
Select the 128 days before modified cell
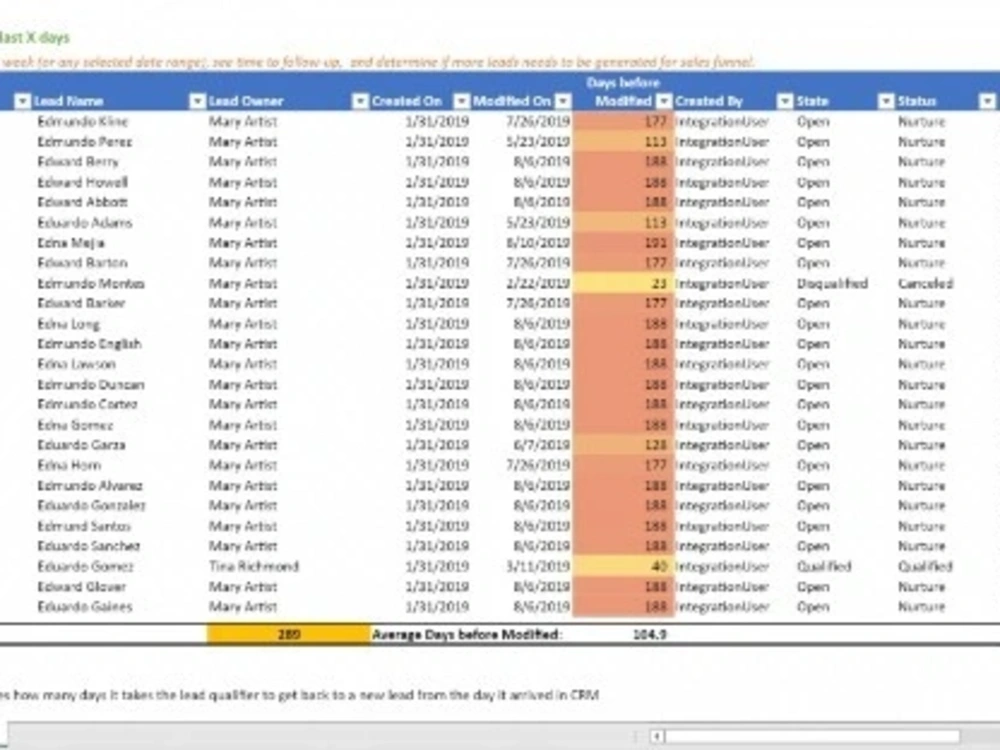coord(623,445)
